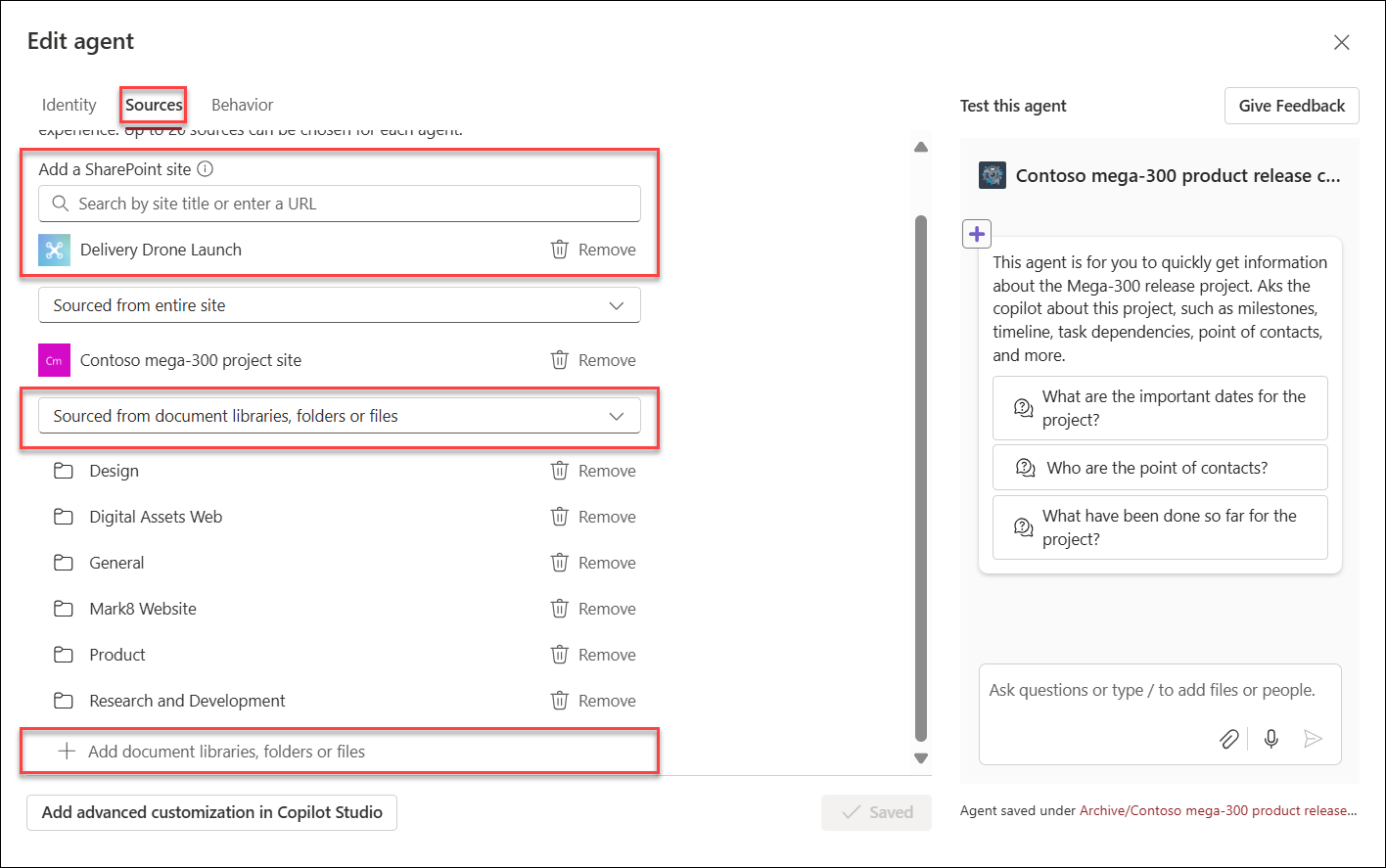Click inside the Ask questions input field
Viewport: 1386px width, 868px height.
(x=1126, y=689)
